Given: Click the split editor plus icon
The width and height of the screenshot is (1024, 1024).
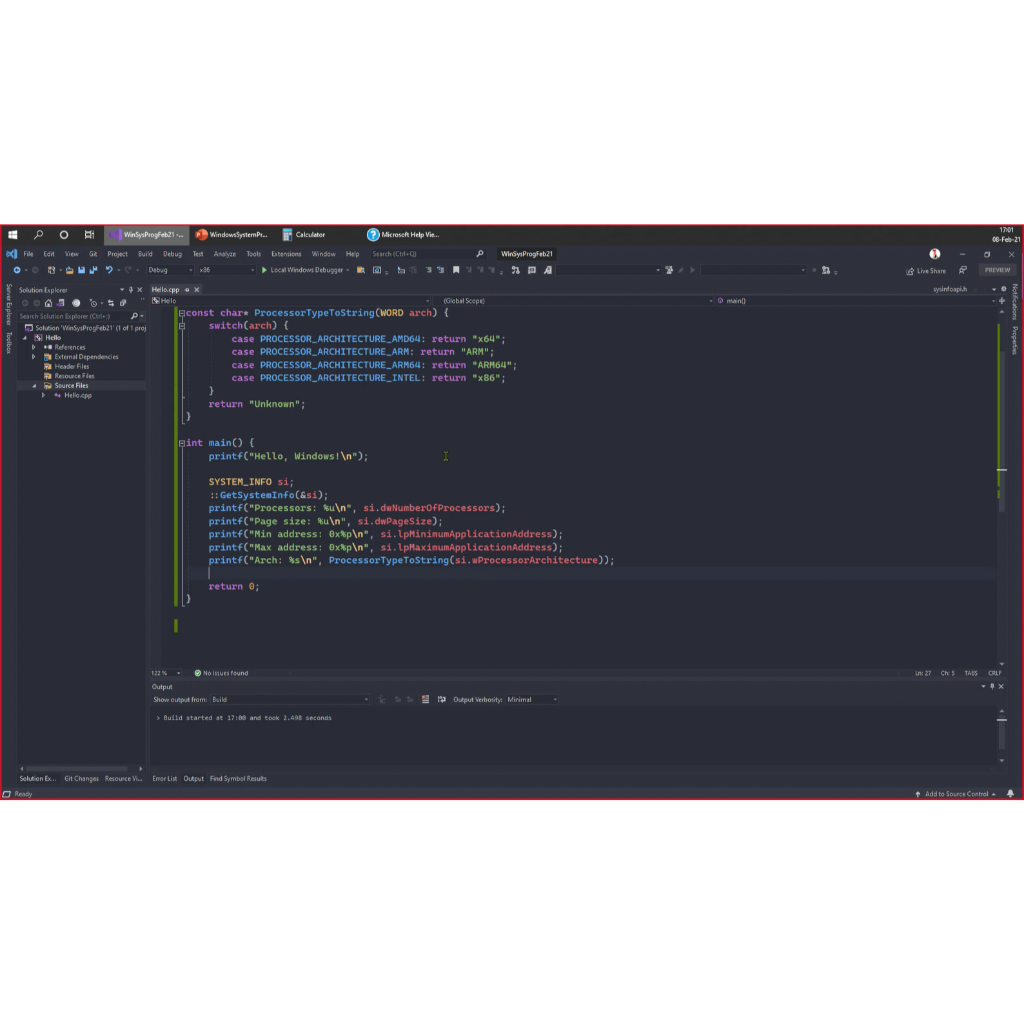Looking at the screenshot, I should point(1002,301).
